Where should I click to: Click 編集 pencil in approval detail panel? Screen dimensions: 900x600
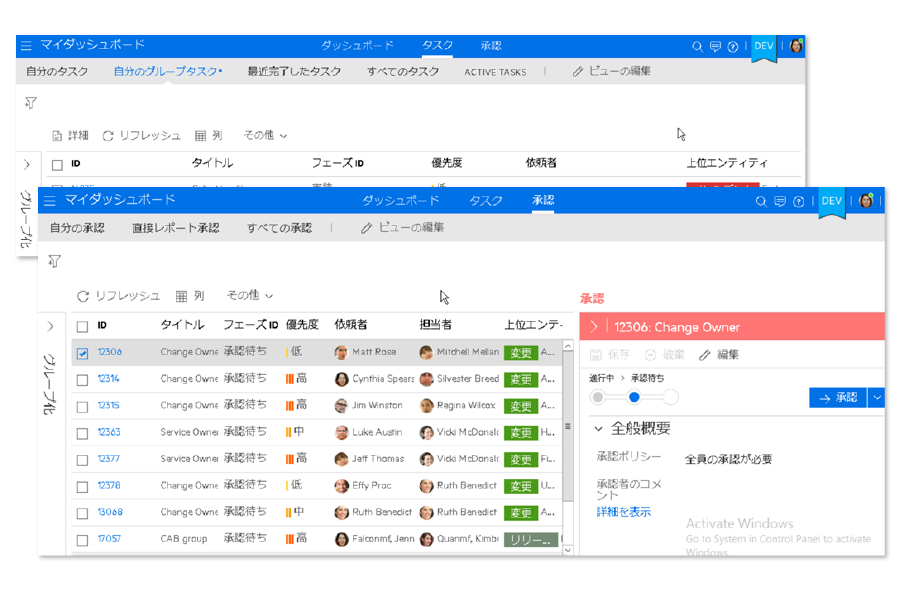coord(719,355)
